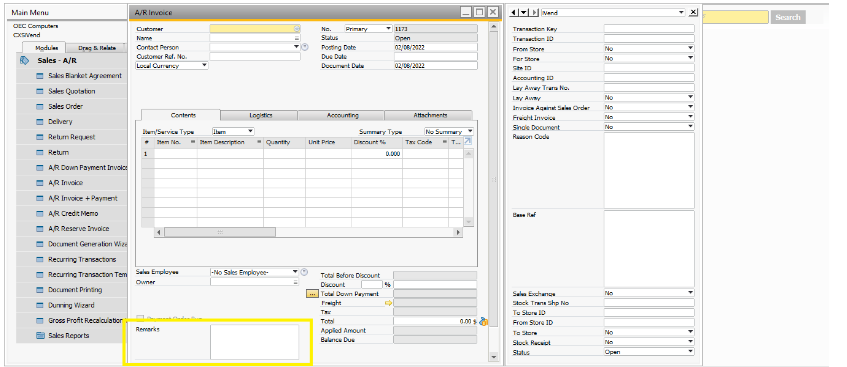Viewport: 847px width, 367px height.
Task: Open the Dunning Wizard entry
Action: (x=71, y=305)
